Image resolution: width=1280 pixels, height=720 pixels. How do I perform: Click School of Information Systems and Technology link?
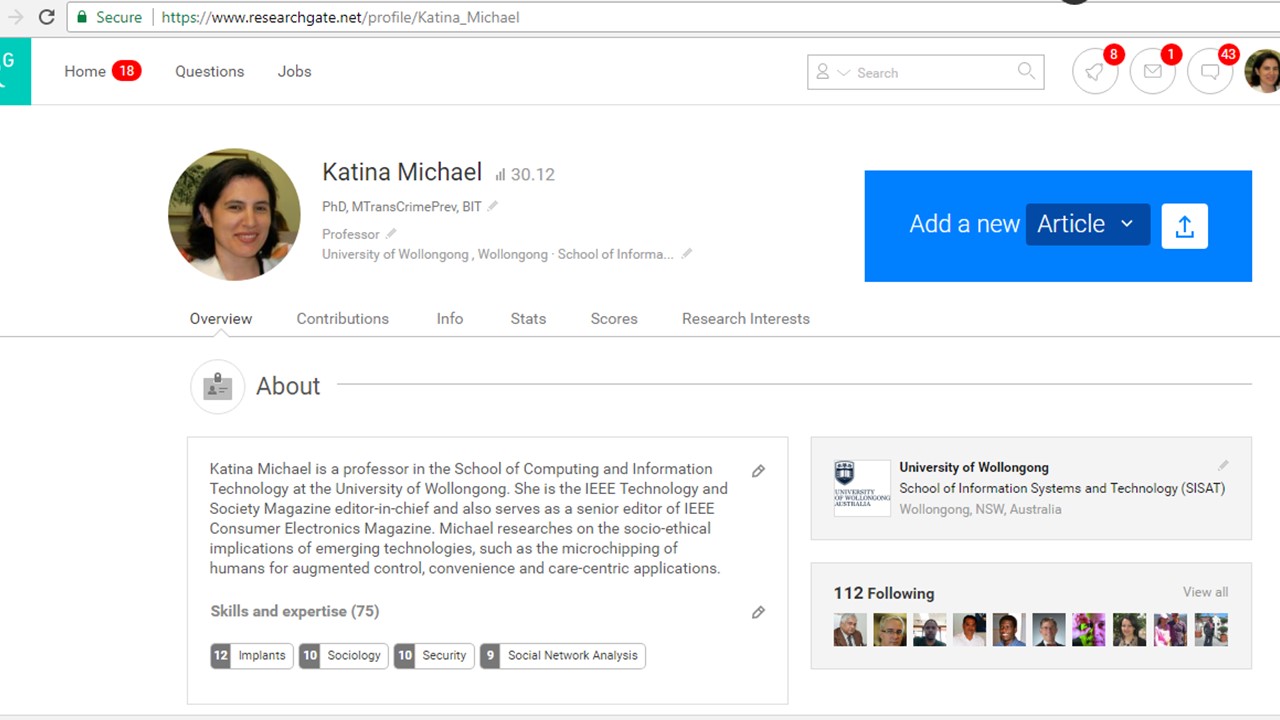[x=1062, y=488]
